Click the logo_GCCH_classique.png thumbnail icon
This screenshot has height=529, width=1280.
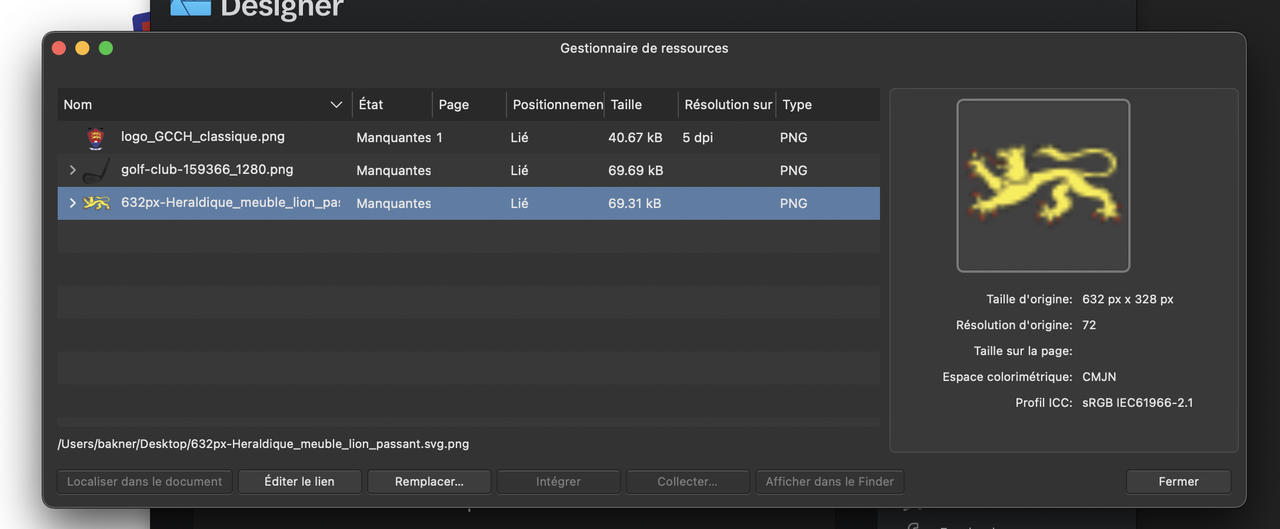[x=95, y=137]
